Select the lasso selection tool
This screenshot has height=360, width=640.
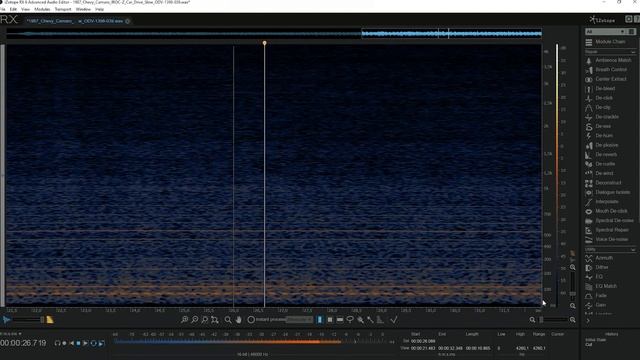[x=350, y=320]
